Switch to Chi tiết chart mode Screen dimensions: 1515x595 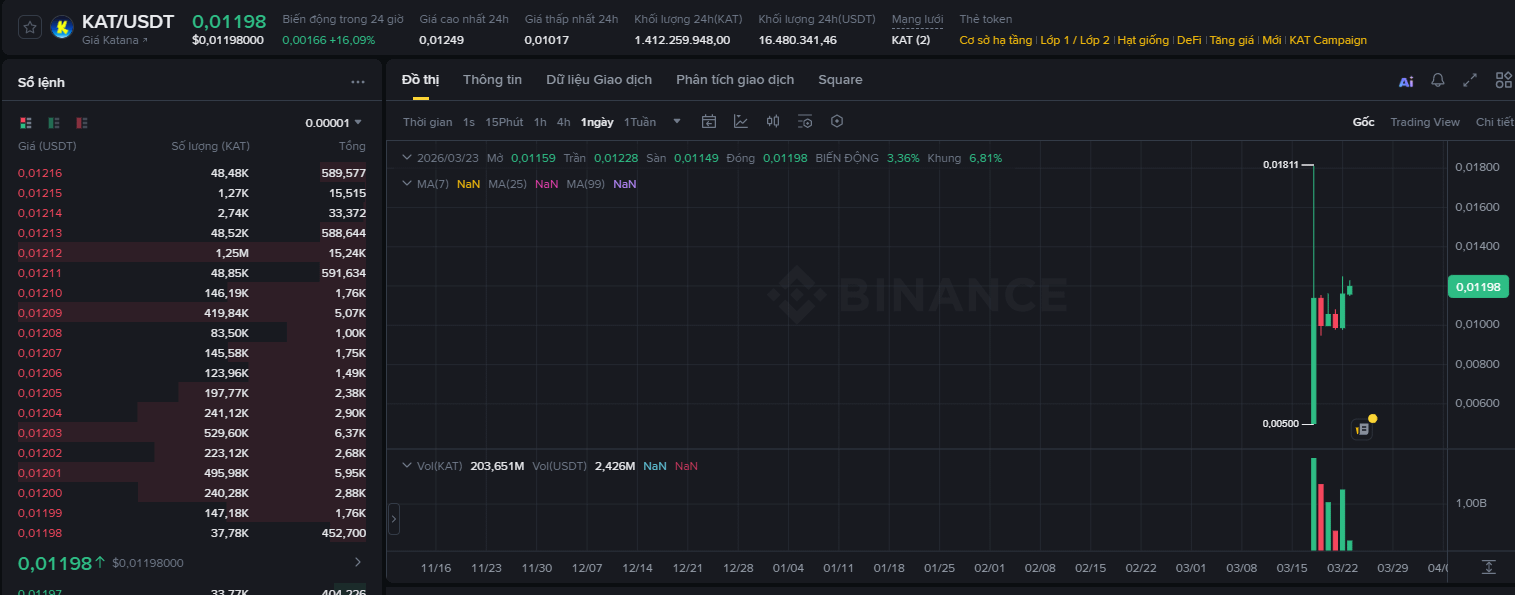coord(1494,122)
